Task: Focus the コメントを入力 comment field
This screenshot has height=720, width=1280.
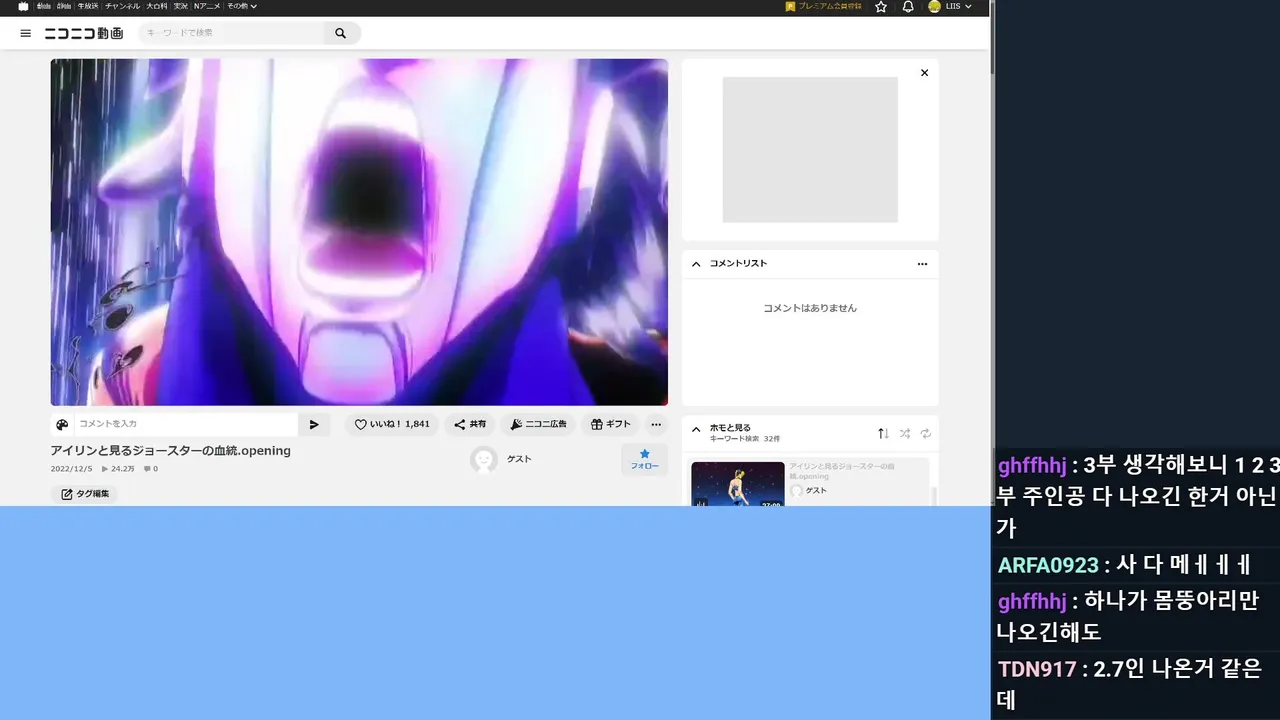Action: point(186,424)
